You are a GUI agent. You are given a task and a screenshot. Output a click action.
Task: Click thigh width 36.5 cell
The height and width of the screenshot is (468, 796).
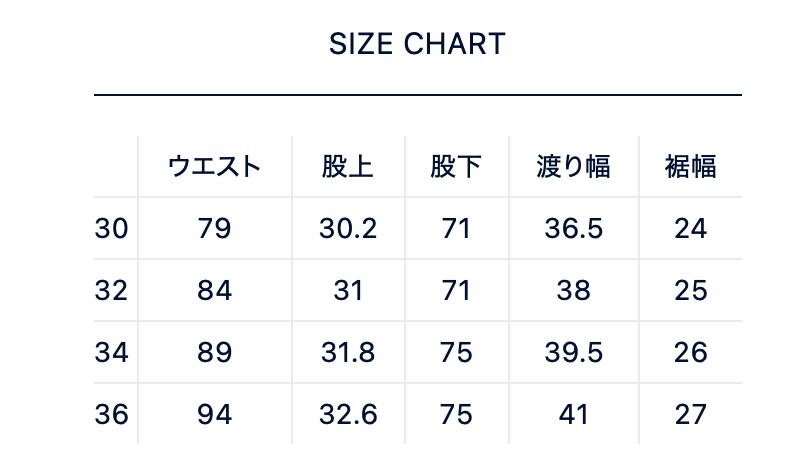pyautogui.click(x=573, y=229)
